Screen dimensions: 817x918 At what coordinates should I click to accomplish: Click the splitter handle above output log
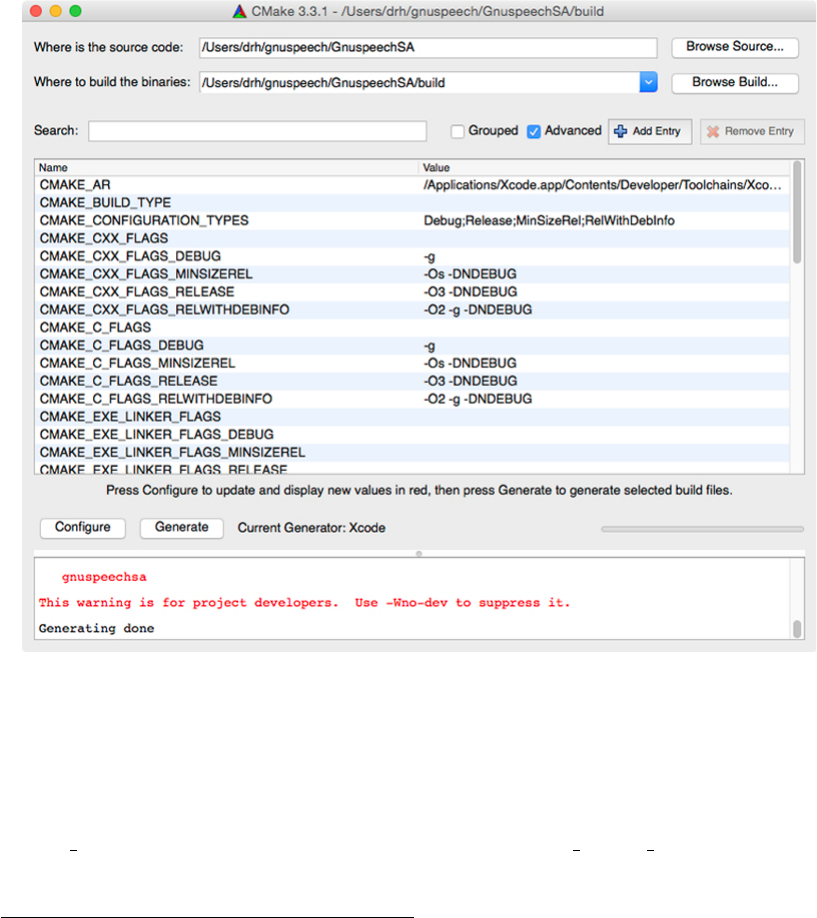click(419, 553)
